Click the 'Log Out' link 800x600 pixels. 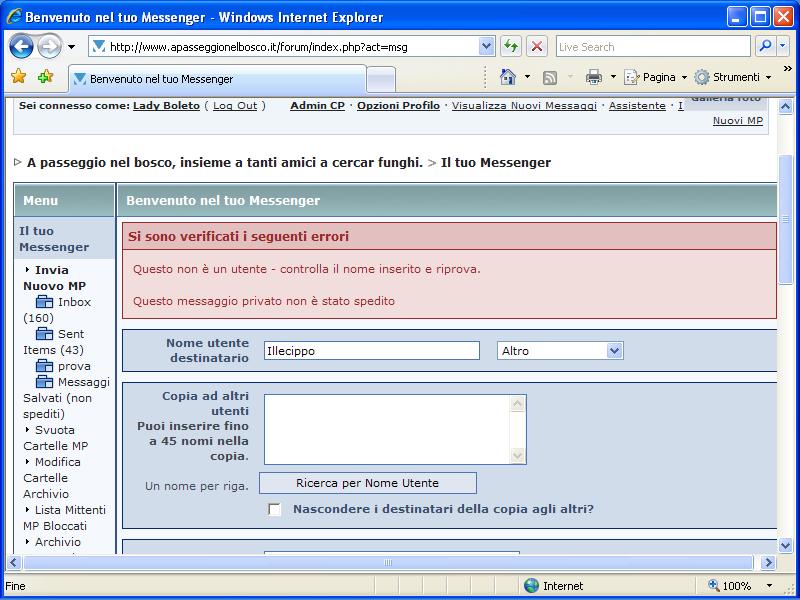coord(235,106)
